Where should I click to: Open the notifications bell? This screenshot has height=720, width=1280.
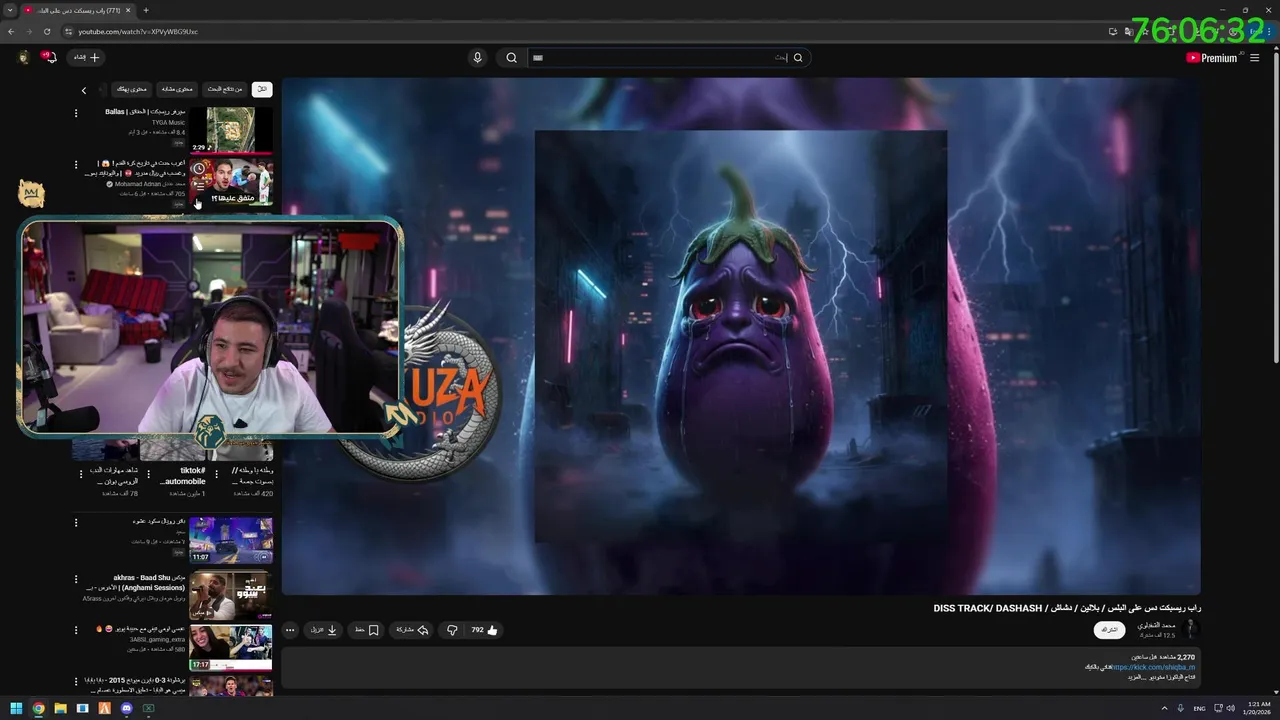49,57
